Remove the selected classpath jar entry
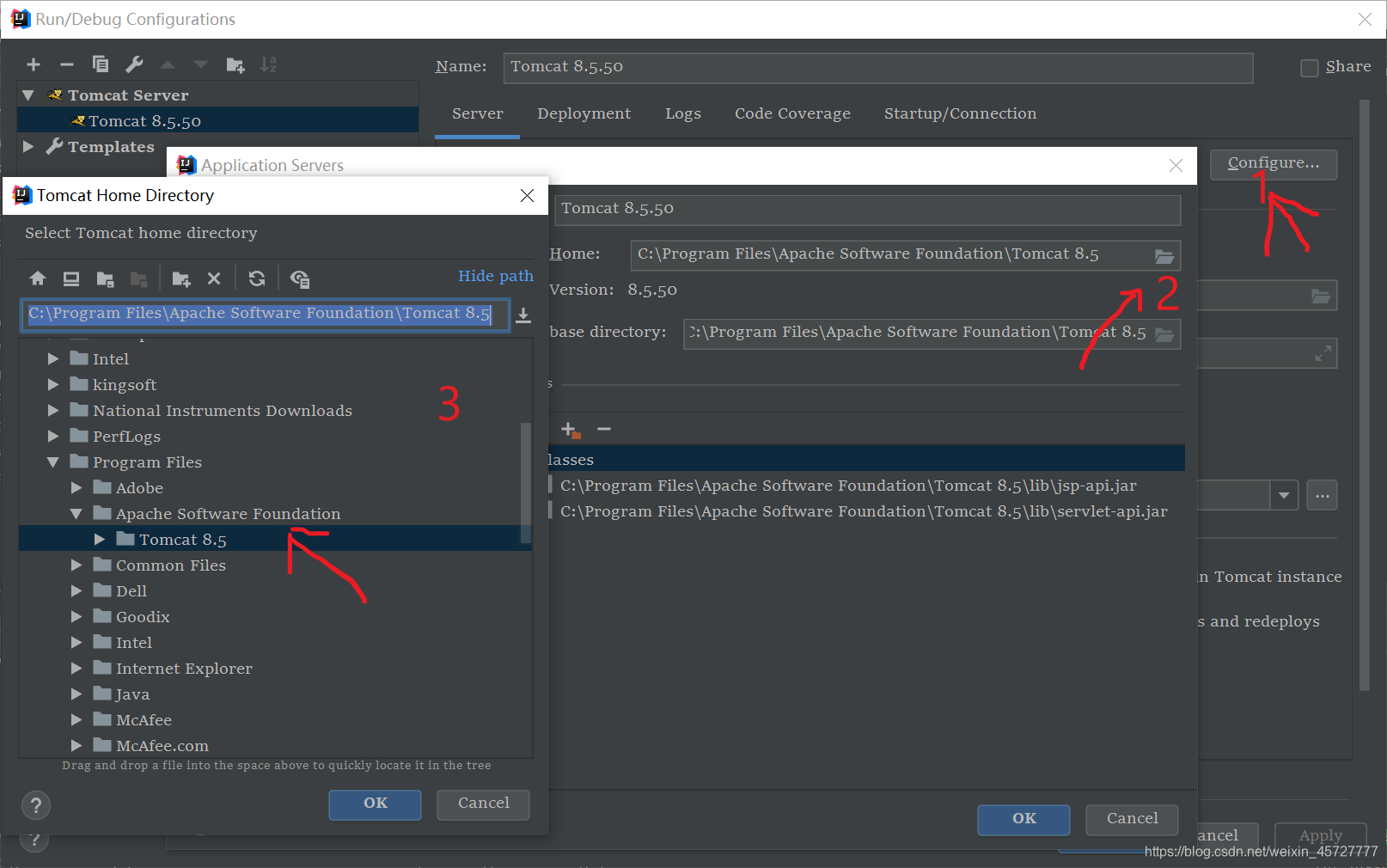Image resolution: width=1387 pixels, height=868 pixels. (603, 429)
